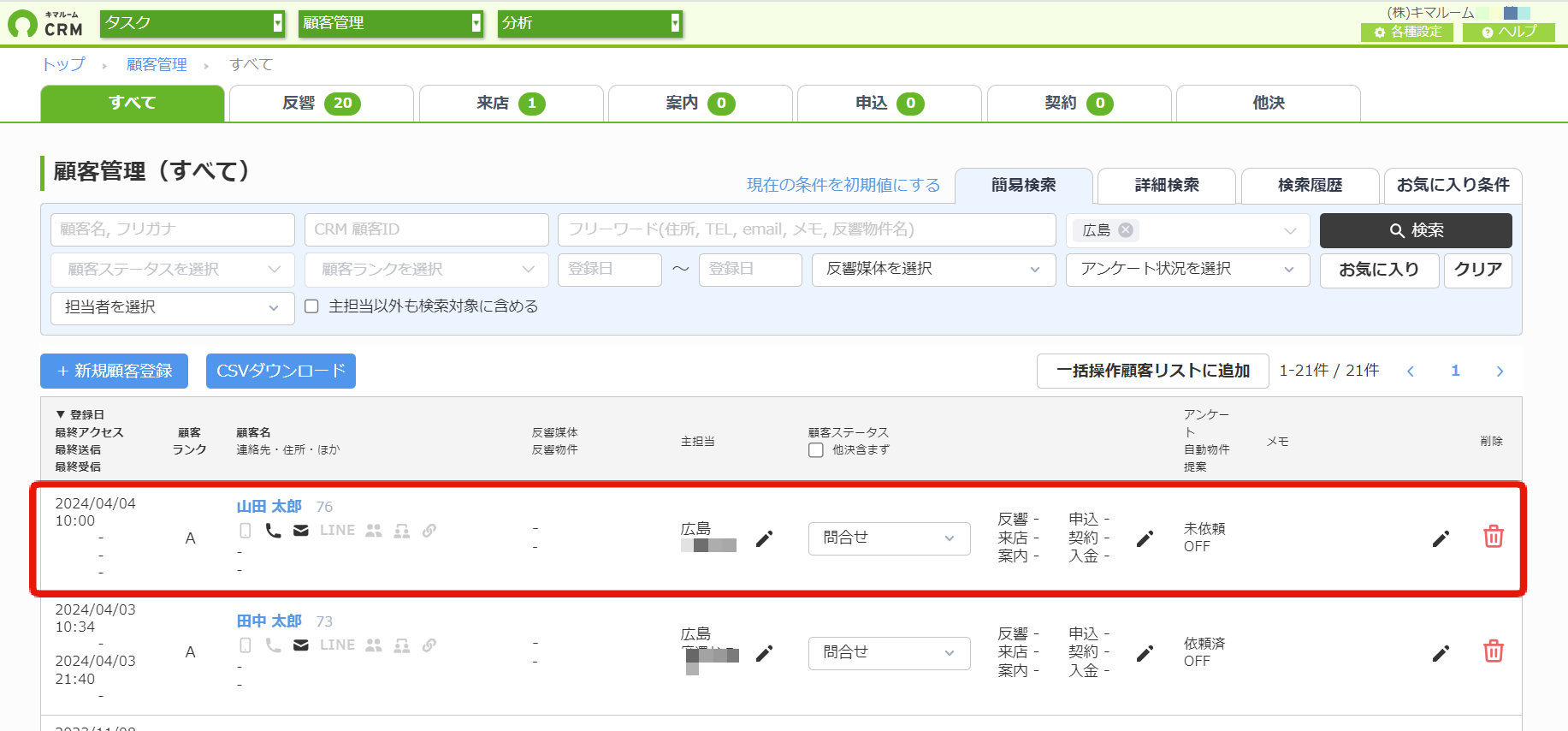This screenshot has width=1568, height=731.
Task: Edit status dates pencil for 田中 太郎
Action: point(1145,654)
